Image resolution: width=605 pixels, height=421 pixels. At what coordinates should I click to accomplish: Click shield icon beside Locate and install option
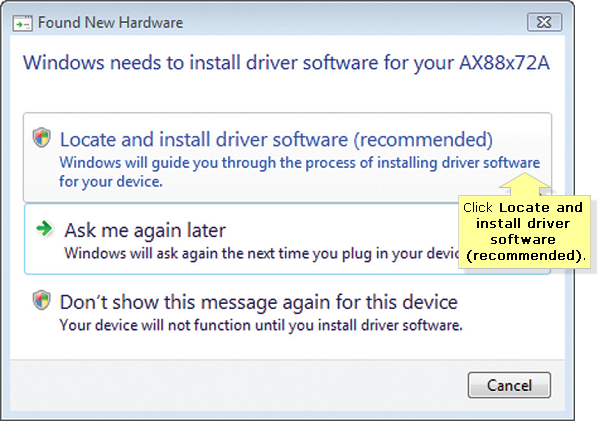point(41,138)
